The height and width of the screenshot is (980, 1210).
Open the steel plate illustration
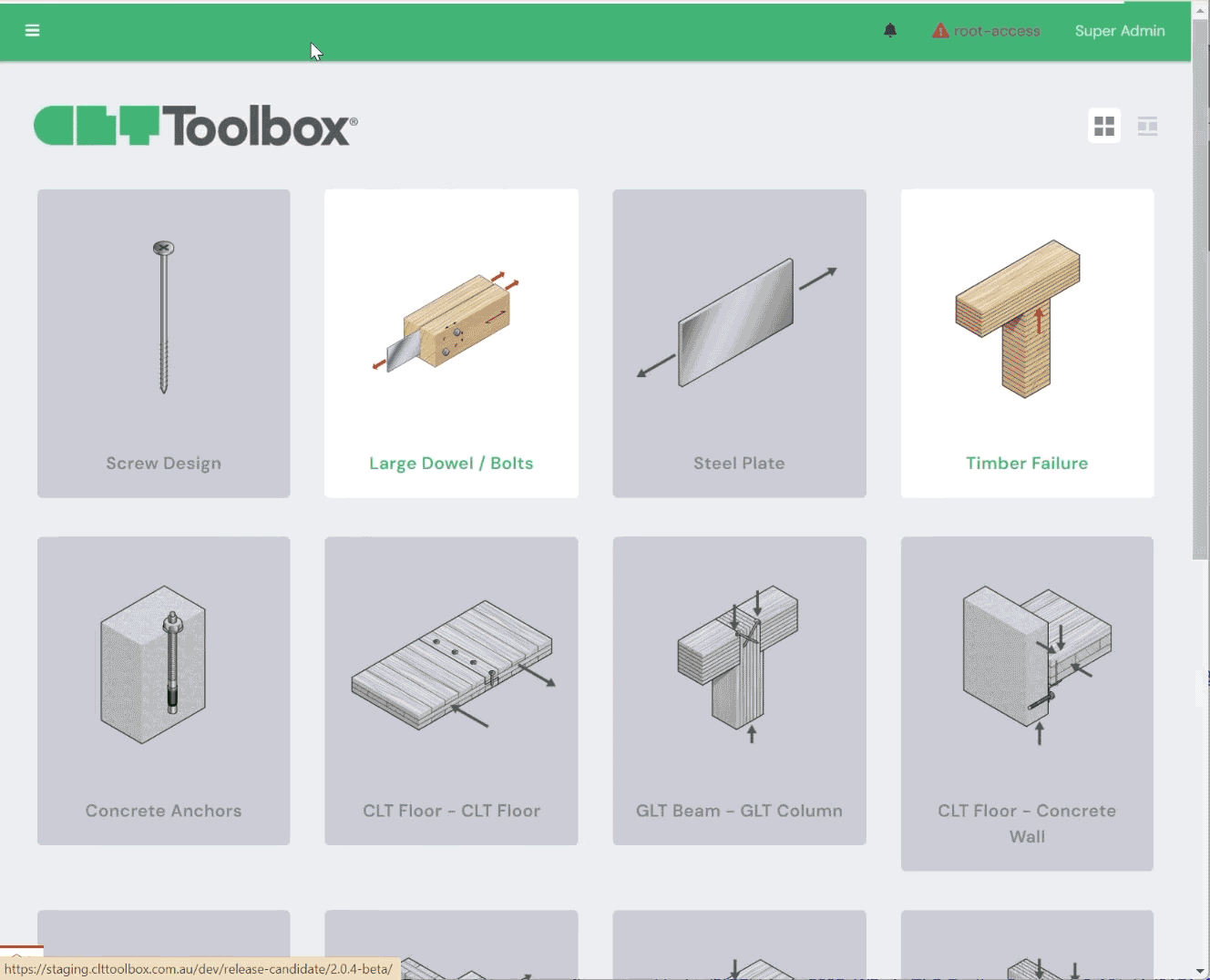[x=737, y=322]
